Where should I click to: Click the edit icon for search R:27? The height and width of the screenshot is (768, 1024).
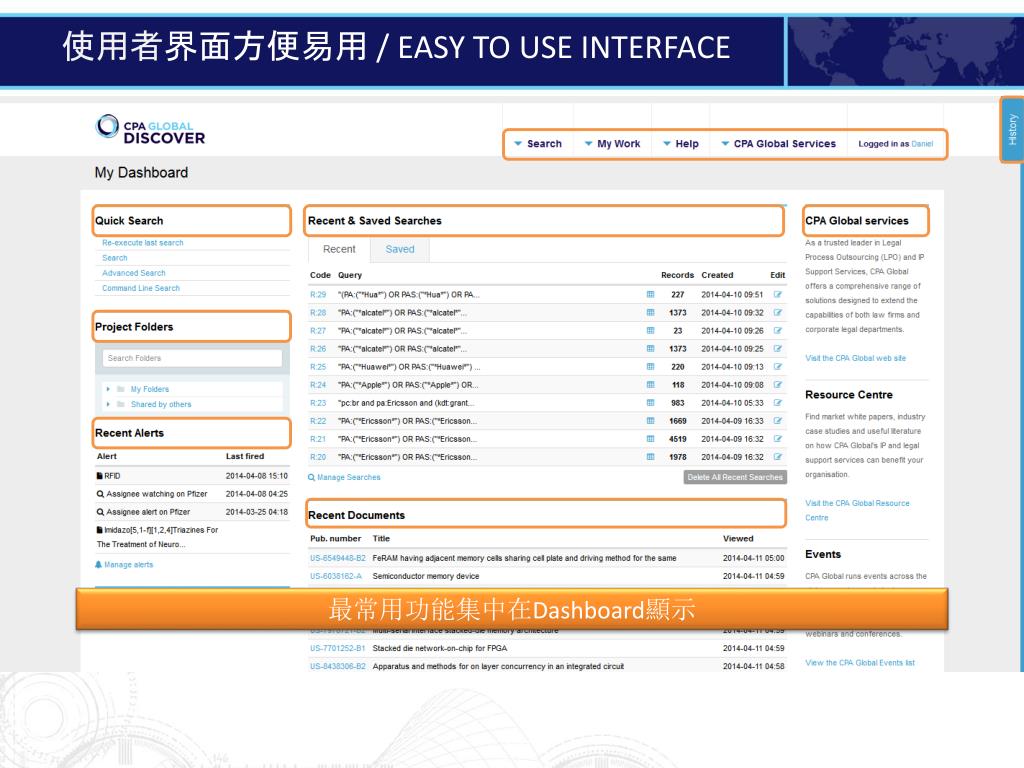pyautogui.click(x=778, y=330)
